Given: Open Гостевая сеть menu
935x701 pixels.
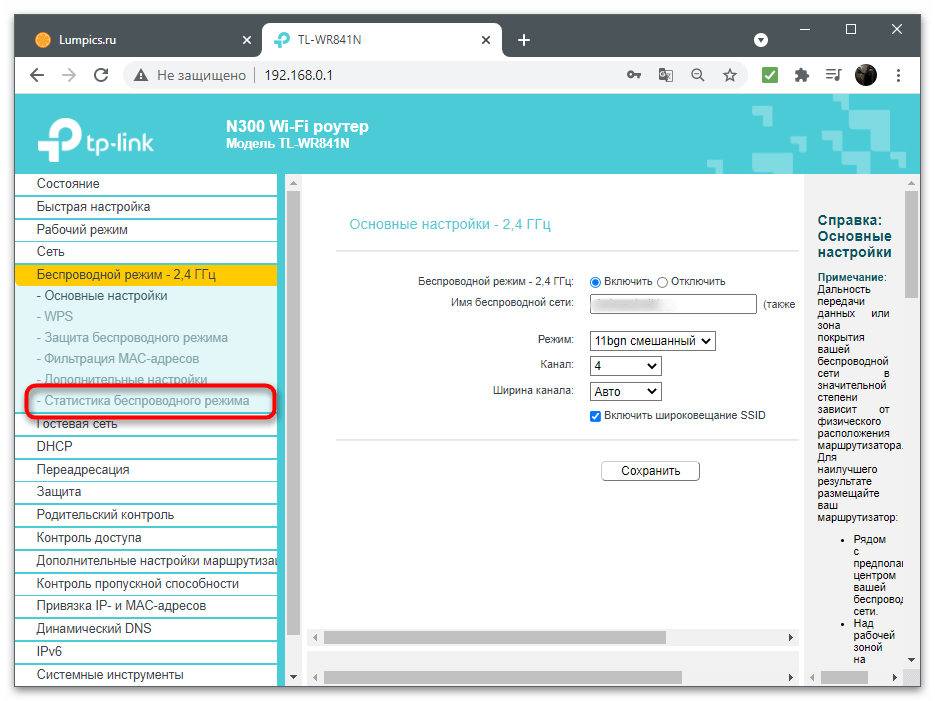Looking at the screenshot, I should [146, 424].
